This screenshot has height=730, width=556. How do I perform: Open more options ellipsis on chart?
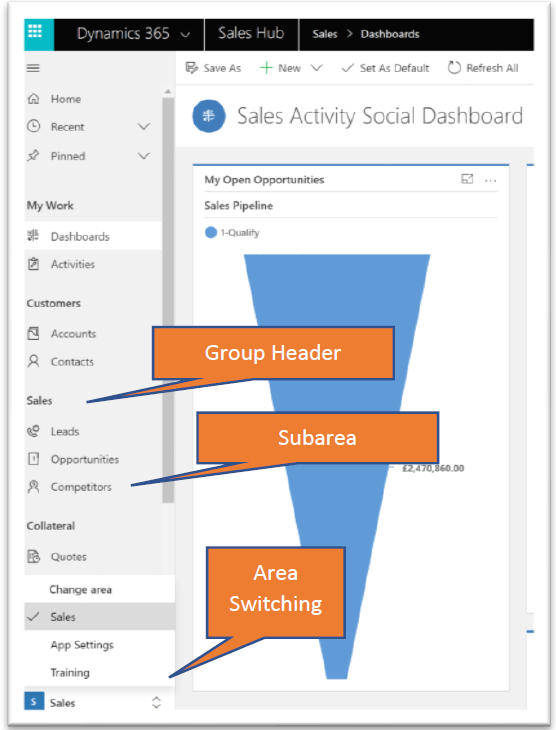point(490,180)
